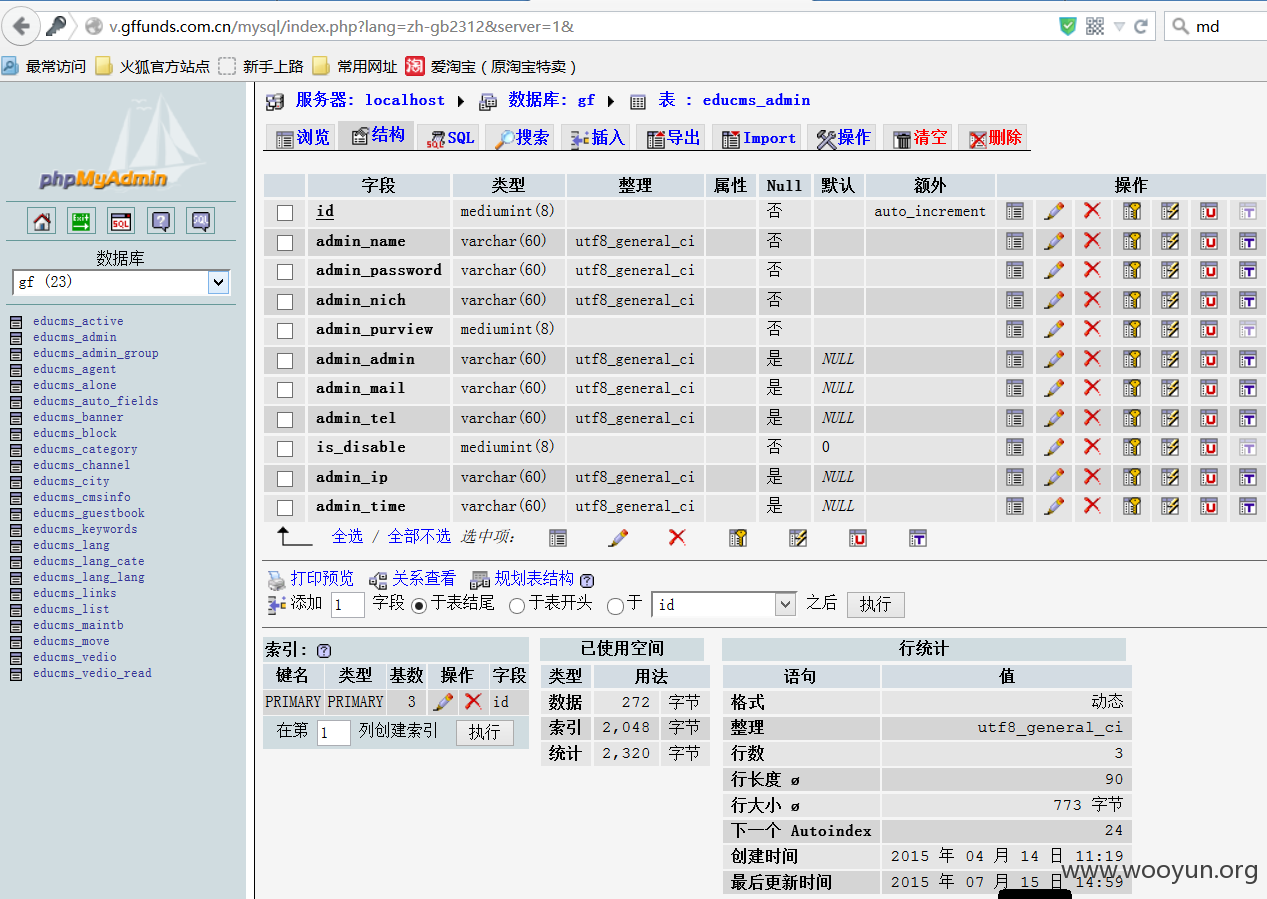Check the checkbox for admin_purview field

285,330
